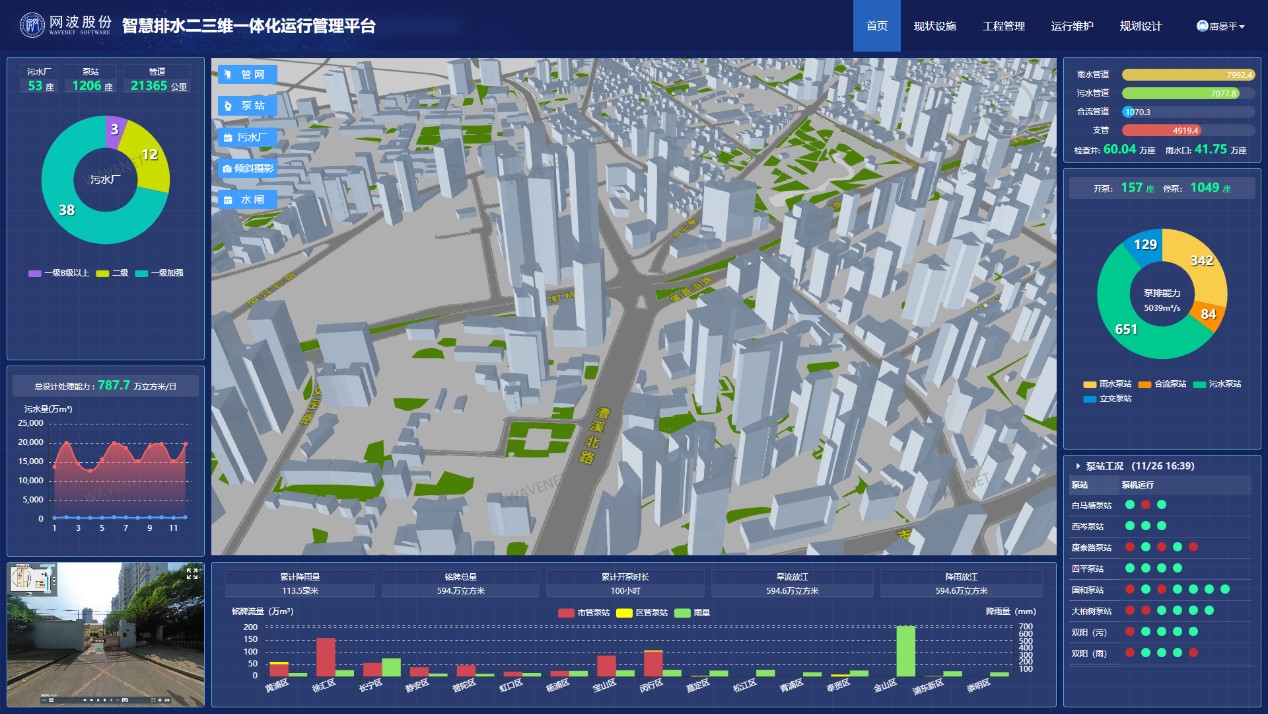This screenshot has height=714, width=1268.
Task: Open the 规划设计 menu
Action: click(1141, 26)
